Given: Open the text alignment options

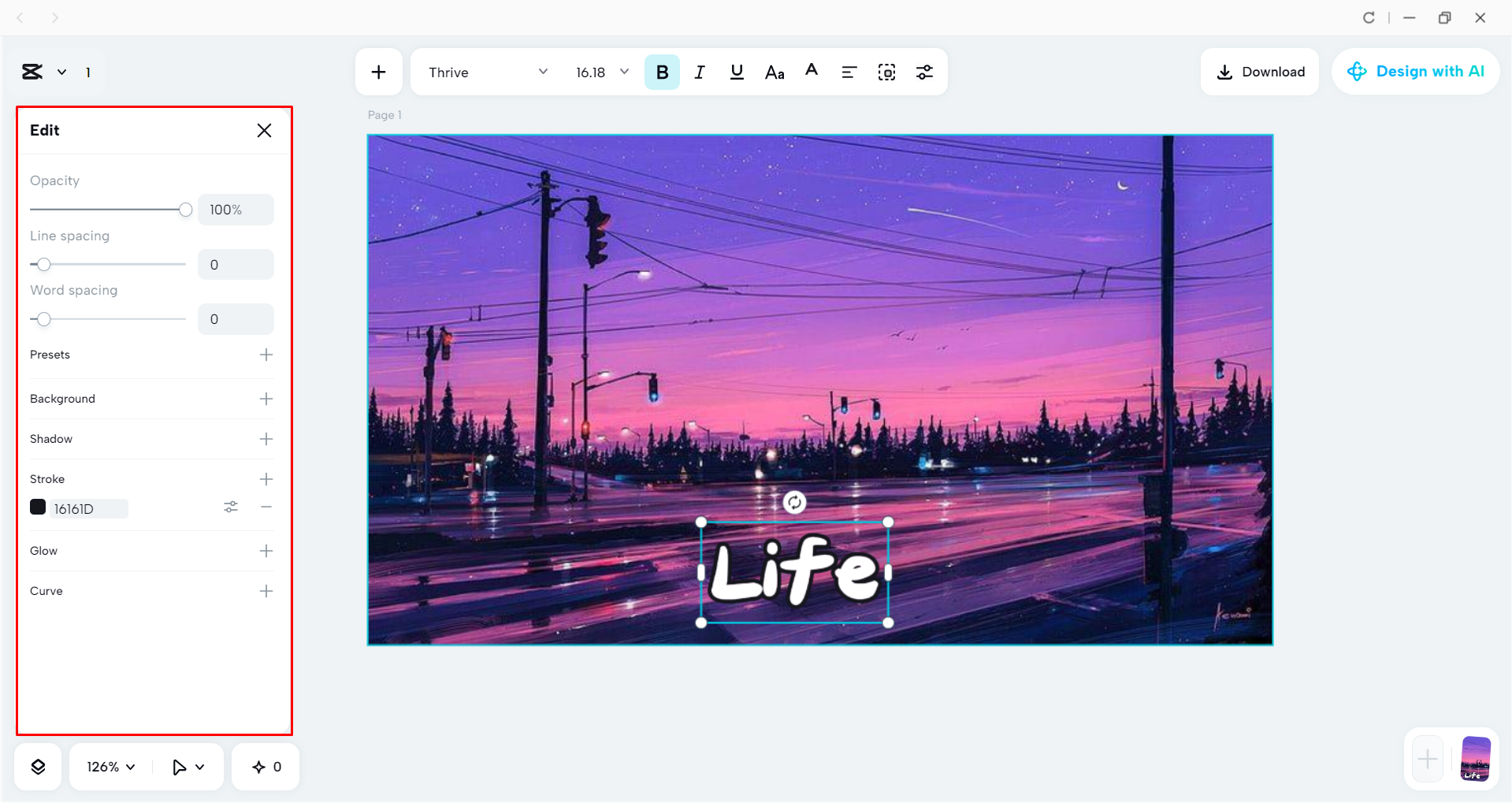Looking at the screenshot, I should coord(849,72).
